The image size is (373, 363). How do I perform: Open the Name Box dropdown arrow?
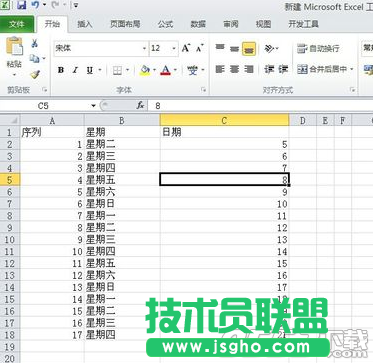tap(94, 106)
